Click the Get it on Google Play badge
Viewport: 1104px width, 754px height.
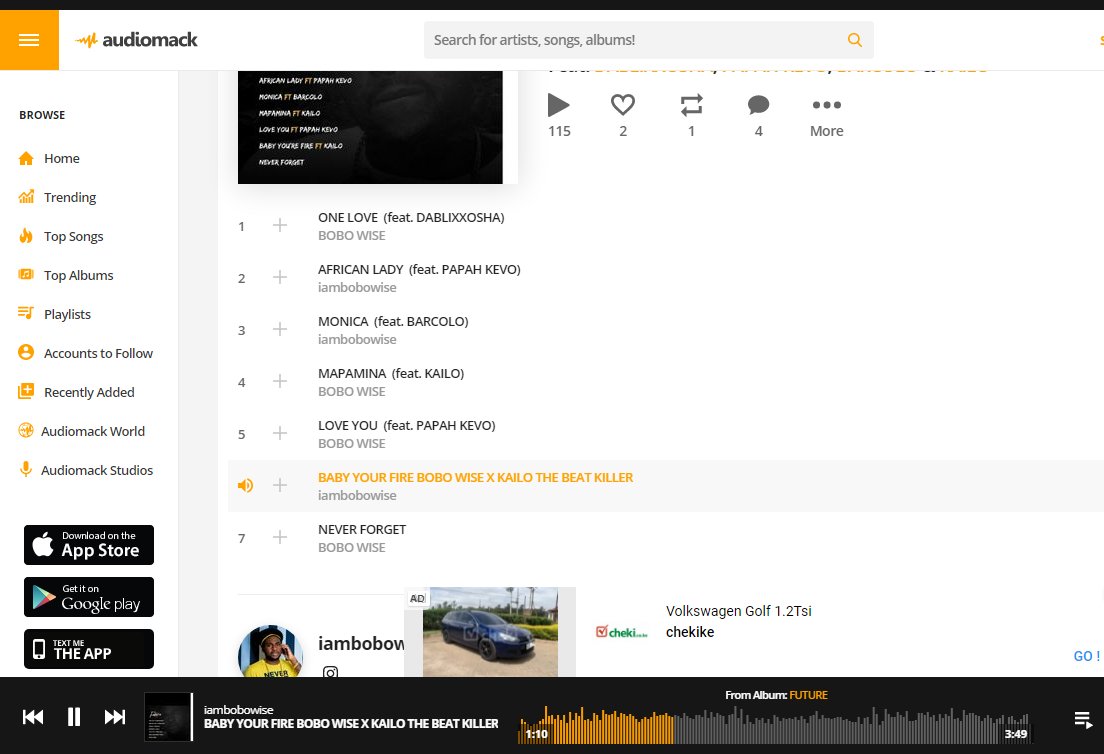click(89, 597)
